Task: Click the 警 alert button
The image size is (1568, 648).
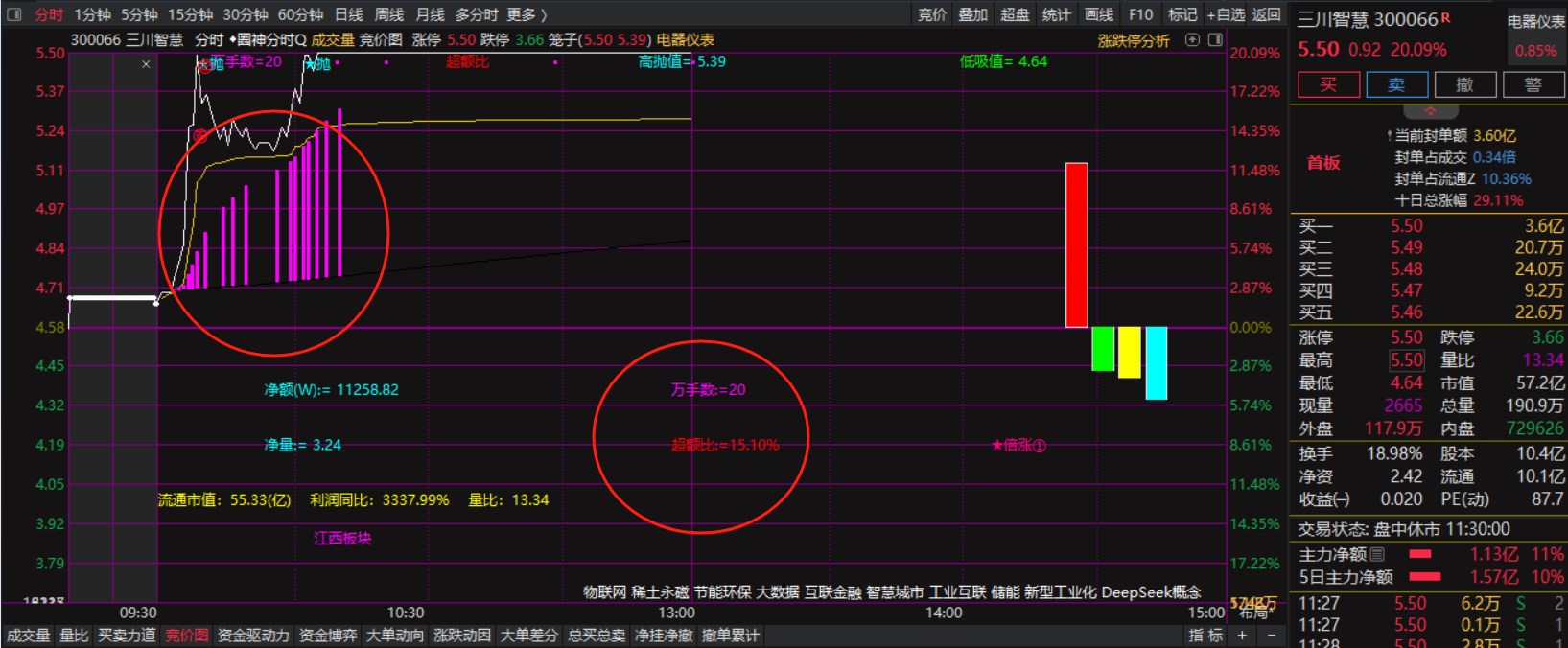Action: 1533,84
